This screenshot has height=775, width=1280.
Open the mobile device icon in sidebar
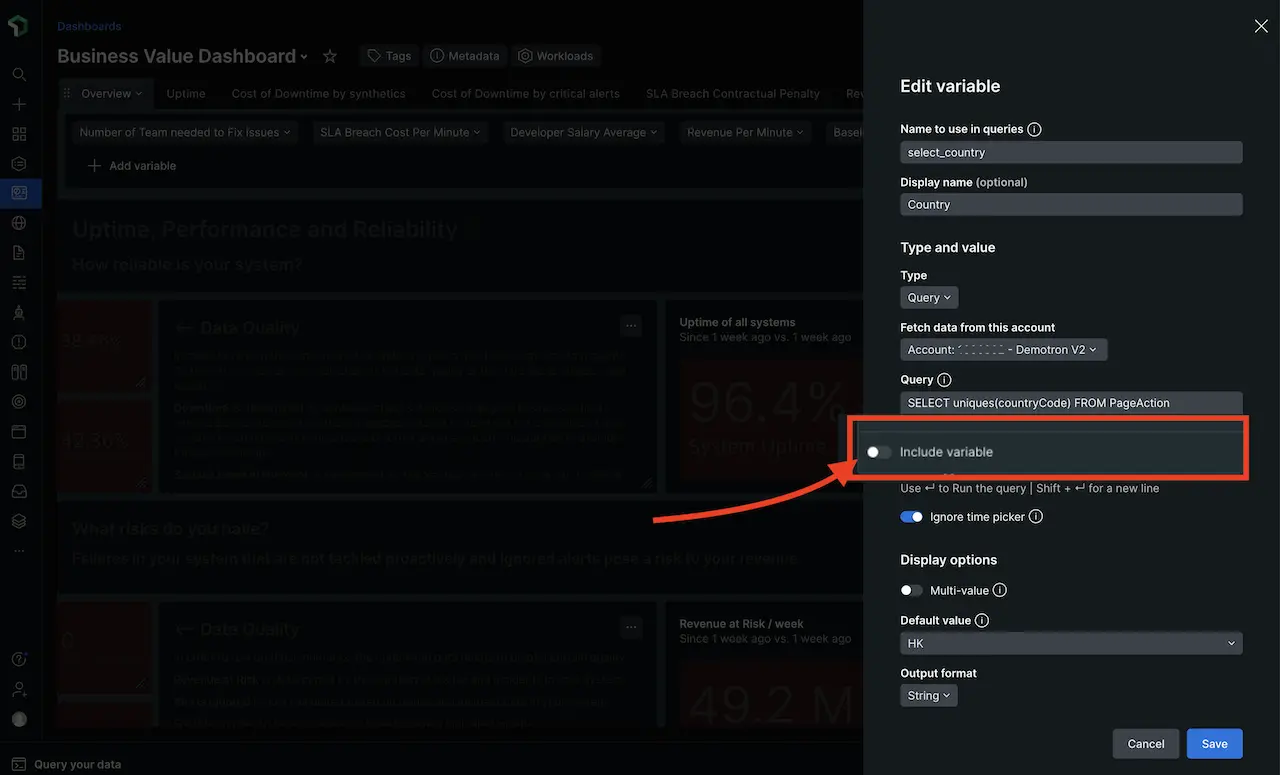[x=18, y=461]
